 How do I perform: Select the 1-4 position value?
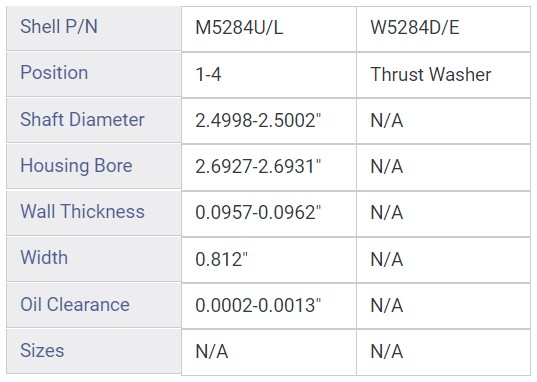[x=269, y=75]
